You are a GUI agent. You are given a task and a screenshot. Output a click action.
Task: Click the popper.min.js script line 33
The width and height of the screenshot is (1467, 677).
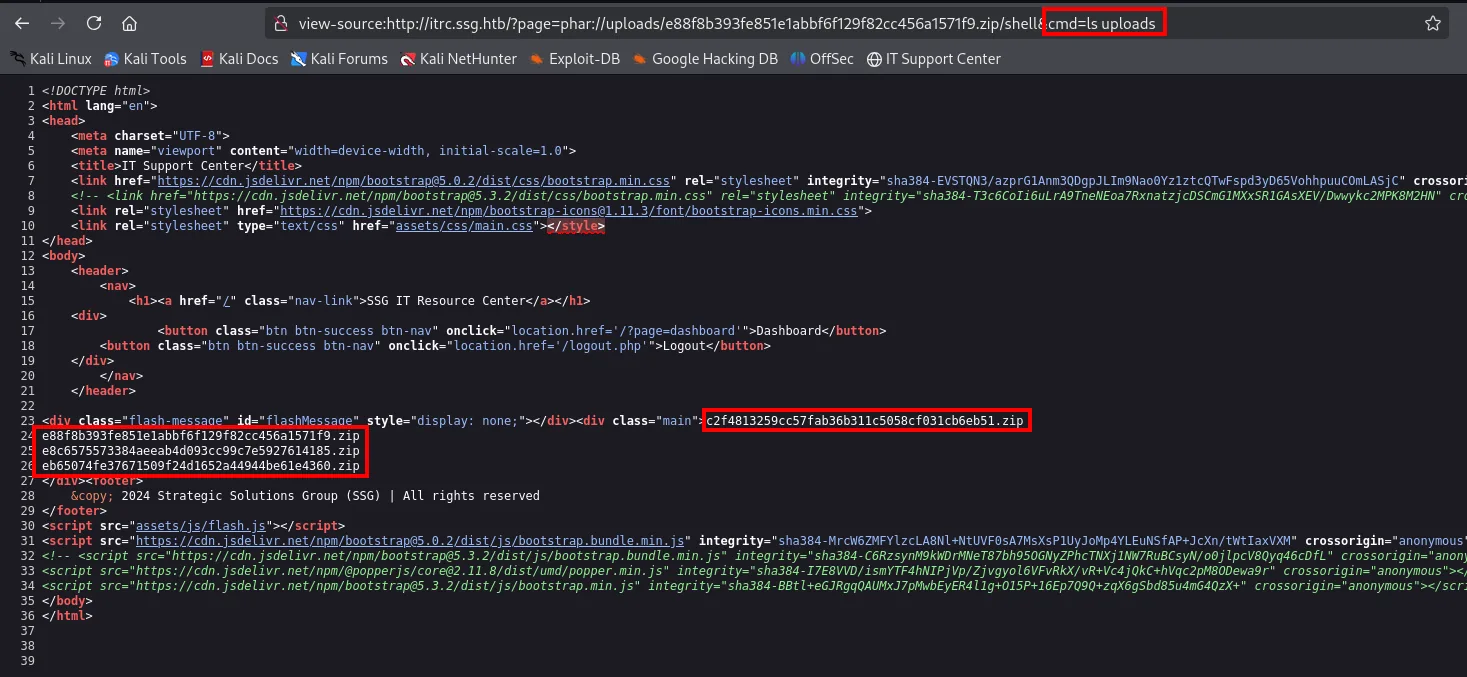754,571
